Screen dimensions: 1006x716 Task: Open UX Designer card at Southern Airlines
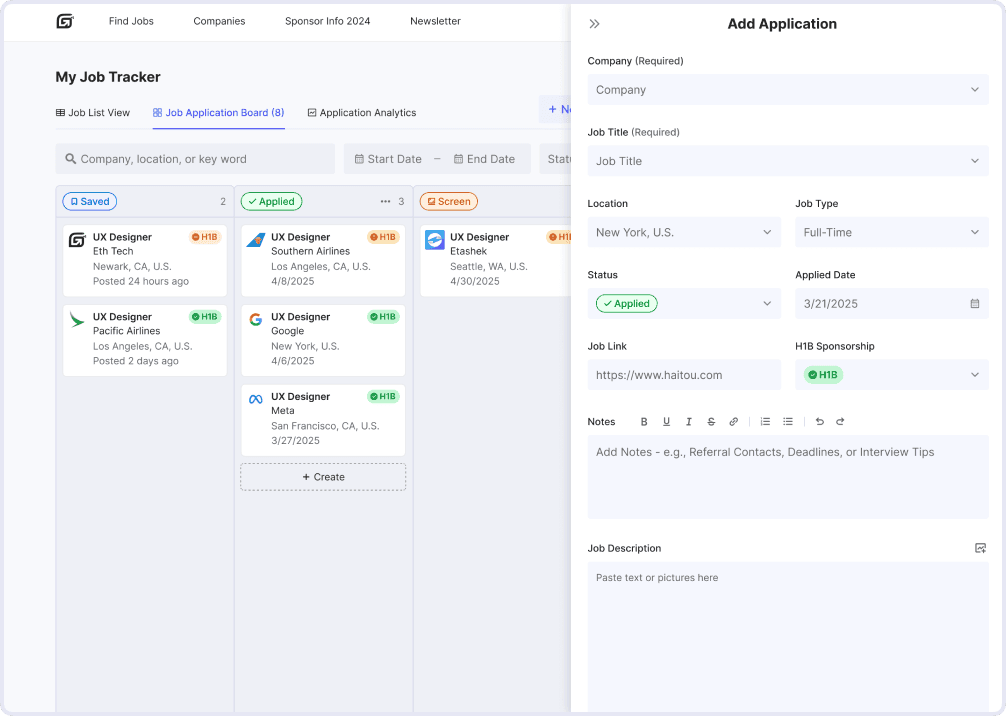(x=323, y=260)
